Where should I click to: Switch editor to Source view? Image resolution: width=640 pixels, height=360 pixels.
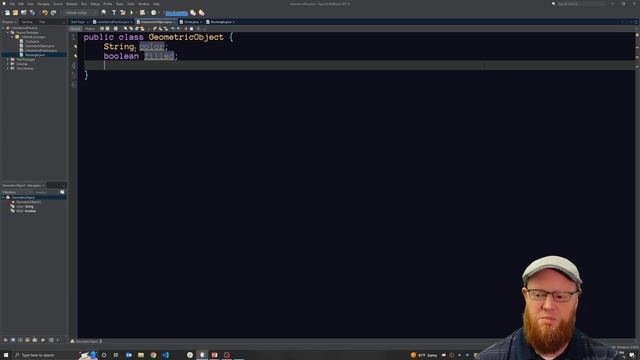point(76,29)
